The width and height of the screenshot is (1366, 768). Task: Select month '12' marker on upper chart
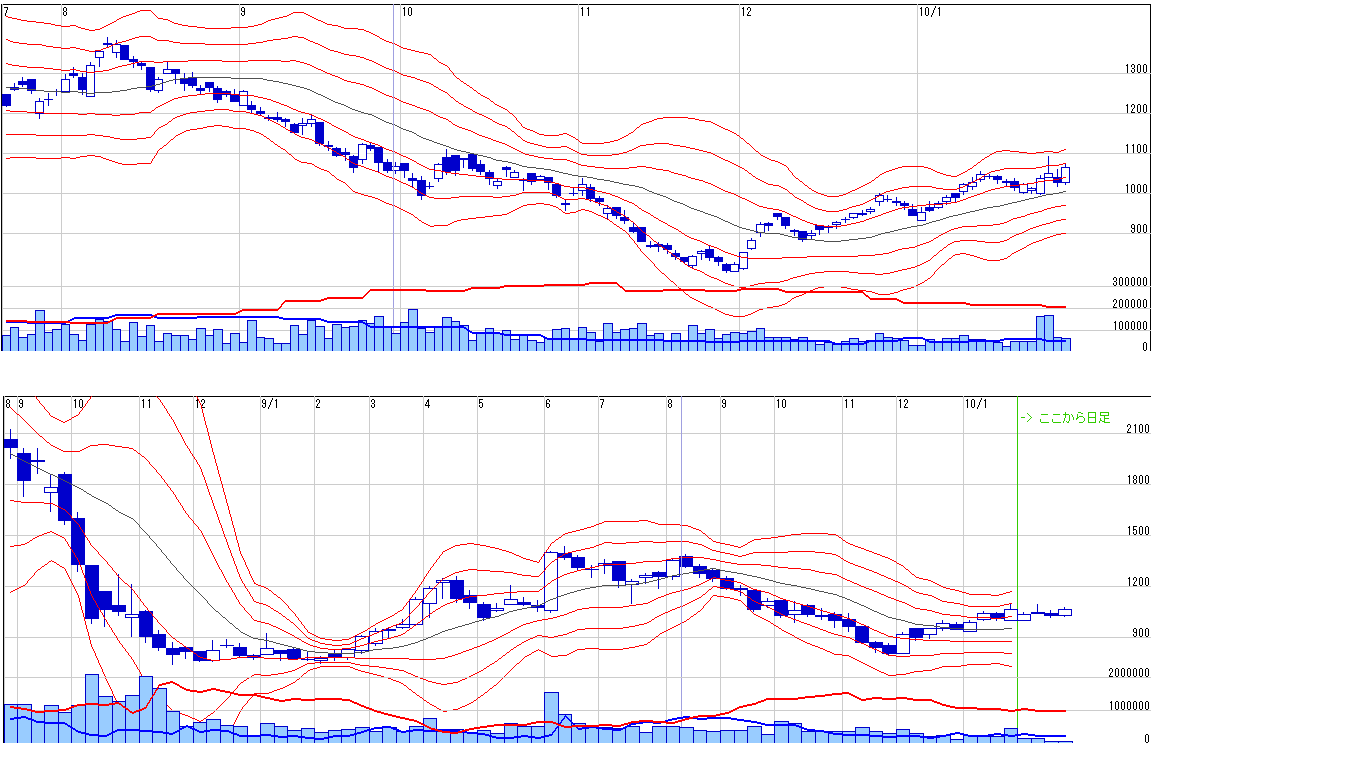pos(746,11)
